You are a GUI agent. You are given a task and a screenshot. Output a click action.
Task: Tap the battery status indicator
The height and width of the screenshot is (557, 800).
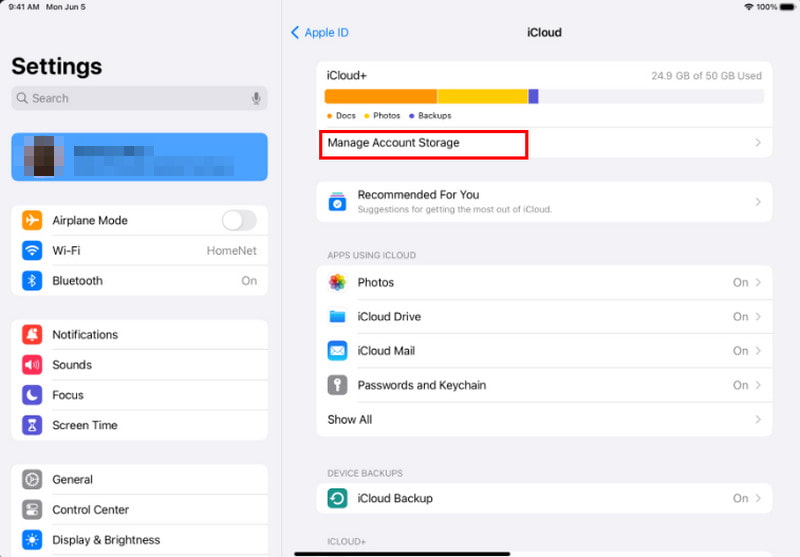(788, 7)
